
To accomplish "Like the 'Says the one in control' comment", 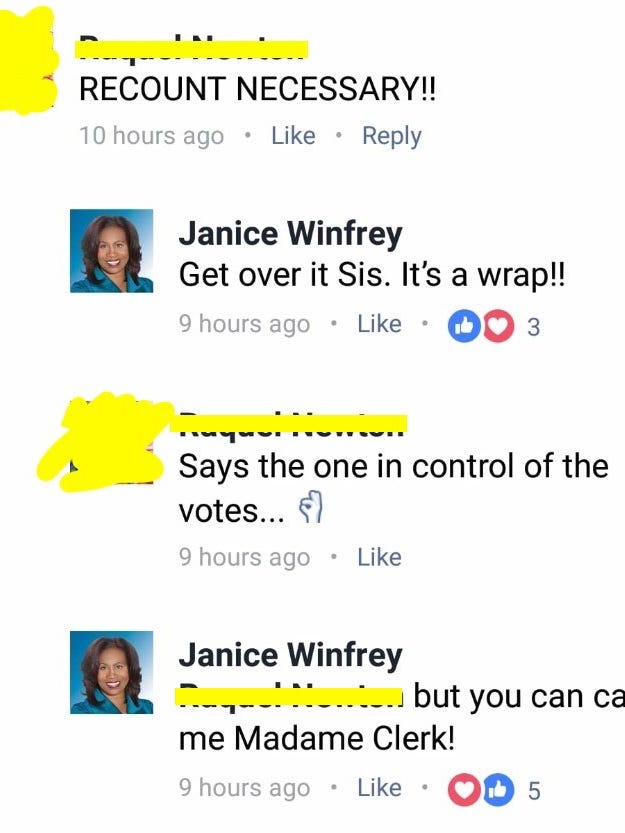I will [379, 557].
